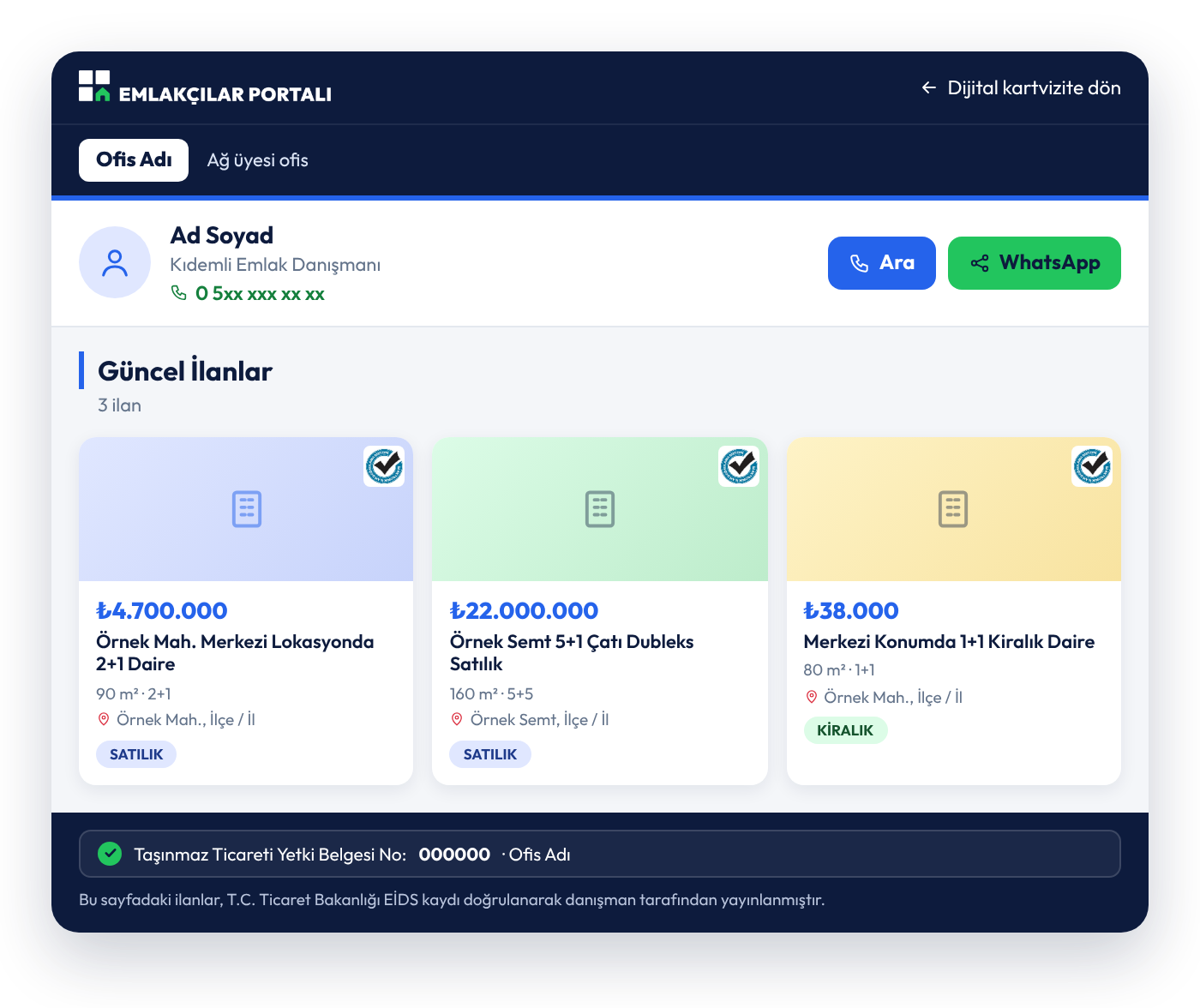Share via the WhatsApp button
Screen dimensions: 1200x1008
(x=1035, y=263)
